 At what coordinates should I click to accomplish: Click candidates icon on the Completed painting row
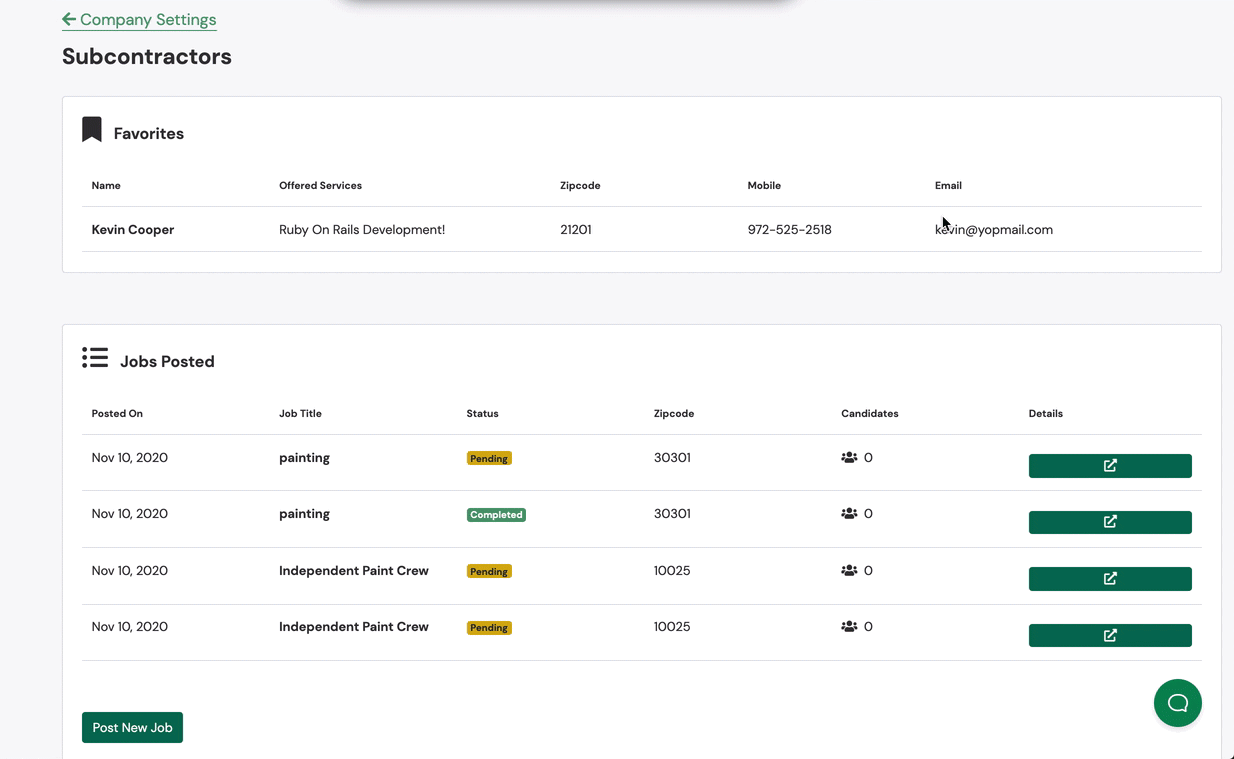tap(849, 514)
